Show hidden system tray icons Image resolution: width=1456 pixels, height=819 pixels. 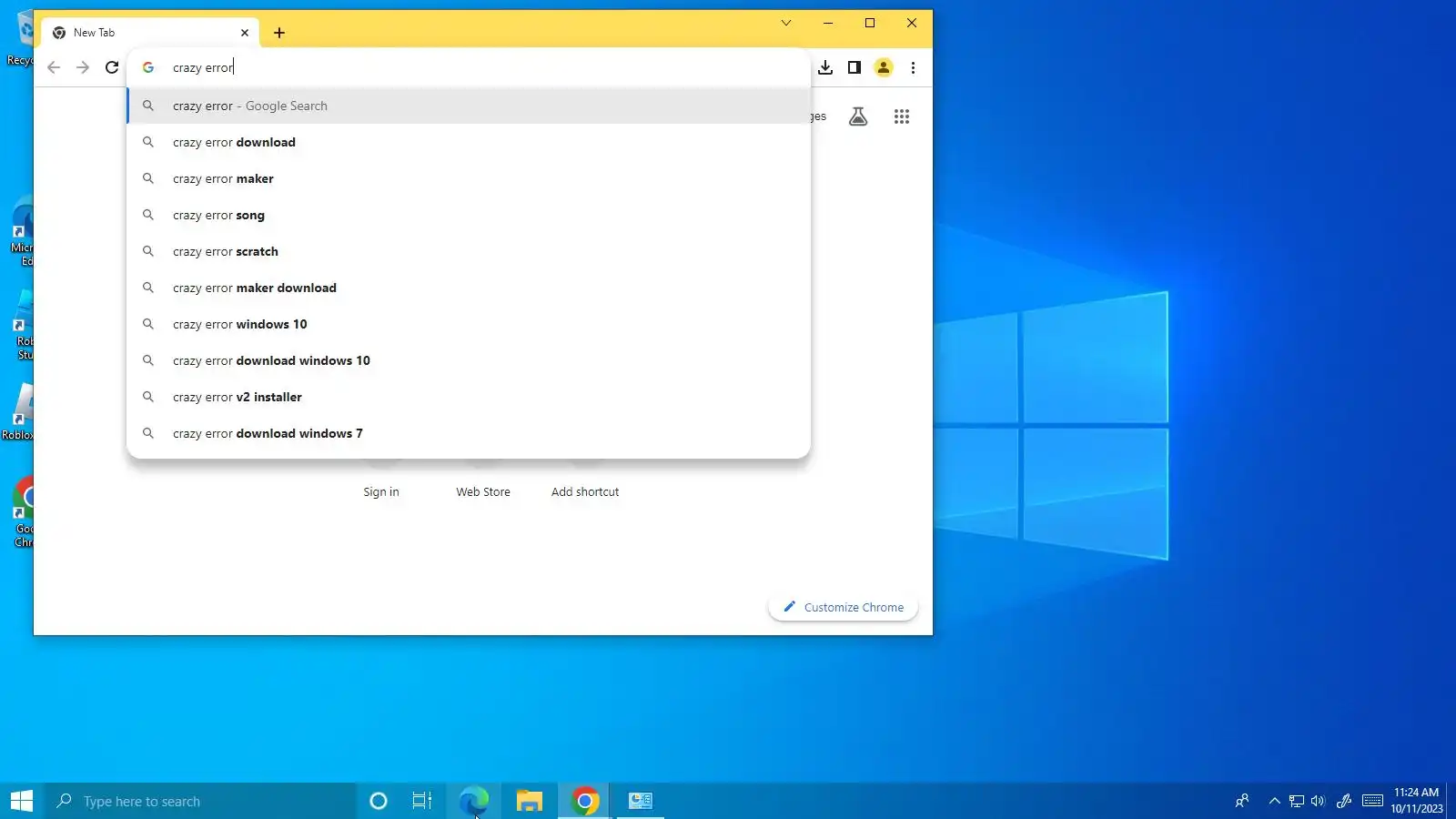(x=1274, y=801)
